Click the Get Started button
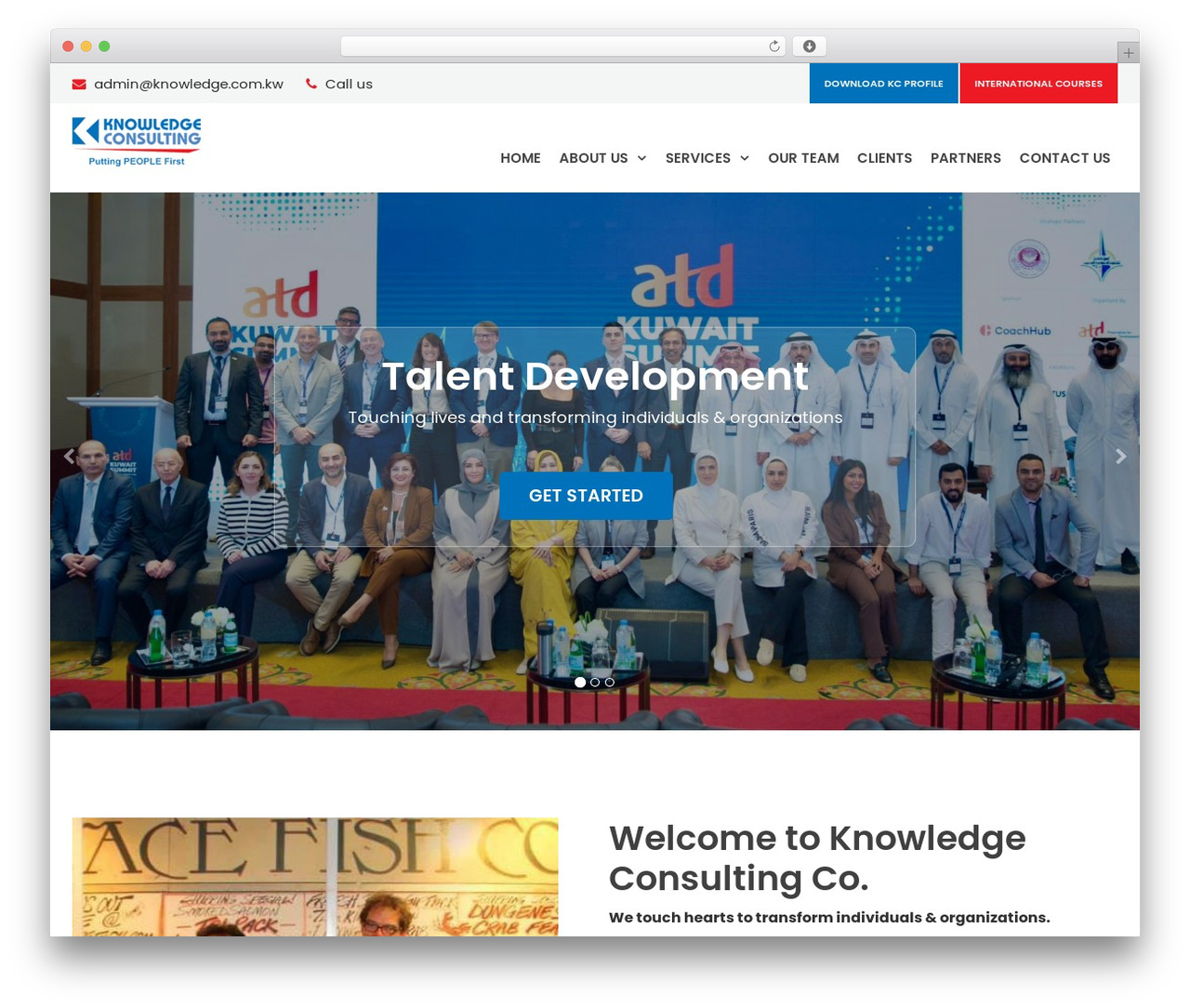Image resolution: width=1190 pixels, height=1008 pixels. point(586,496)
